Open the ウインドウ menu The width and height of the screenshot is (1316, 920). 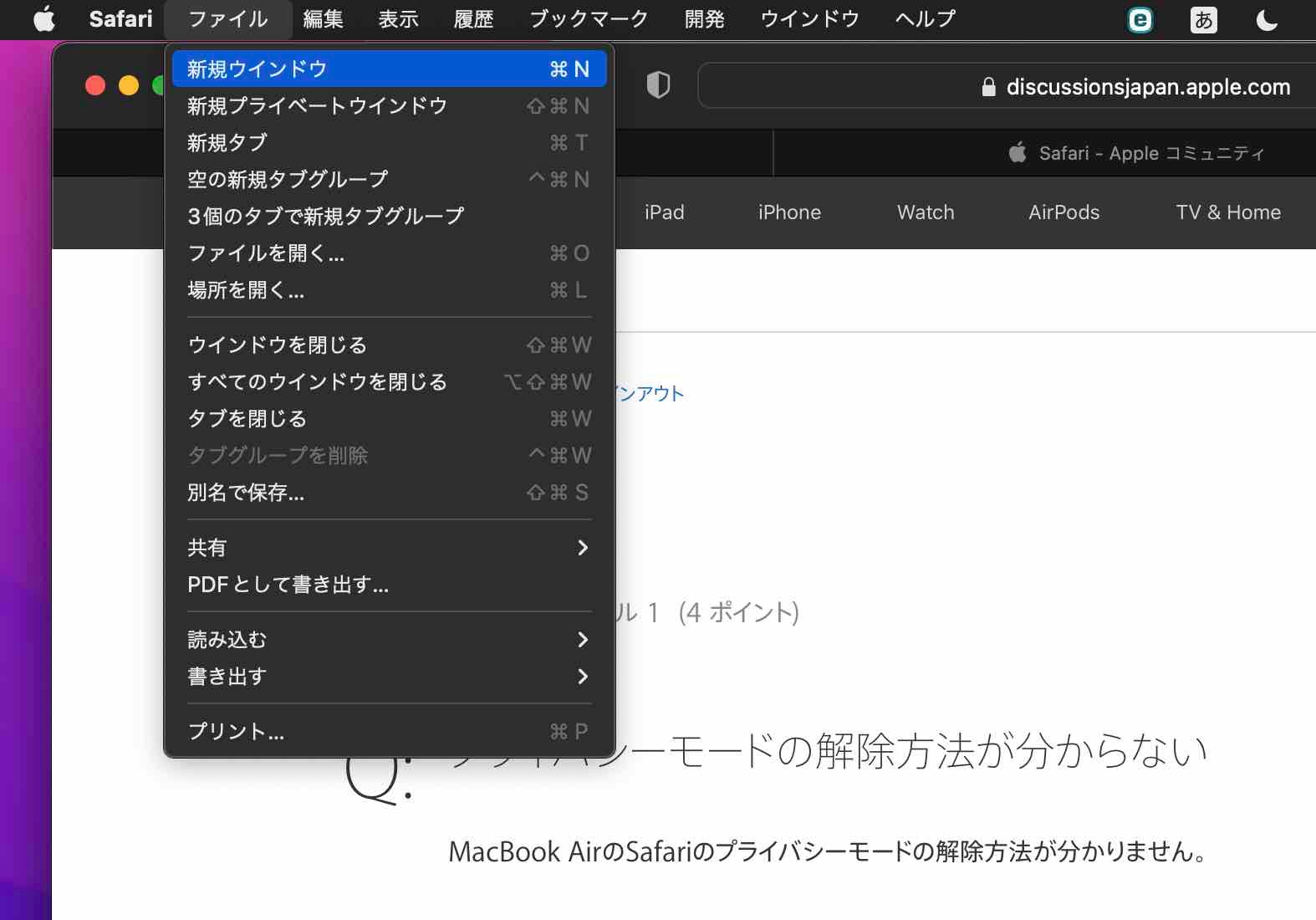[x=809, y=18]
